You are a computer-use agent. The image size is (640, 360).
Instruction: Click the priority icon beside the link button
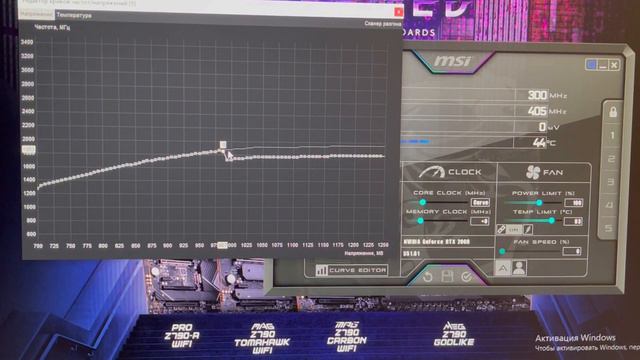tap(528, 229)
